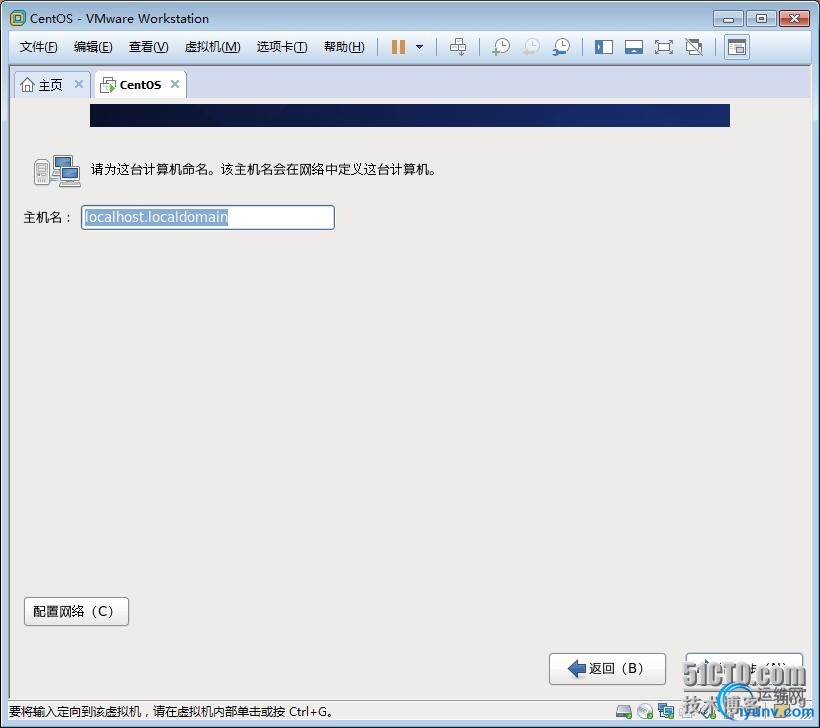820x728 pixels.
Task: Enter full screen mode
Action: (664, 47)
